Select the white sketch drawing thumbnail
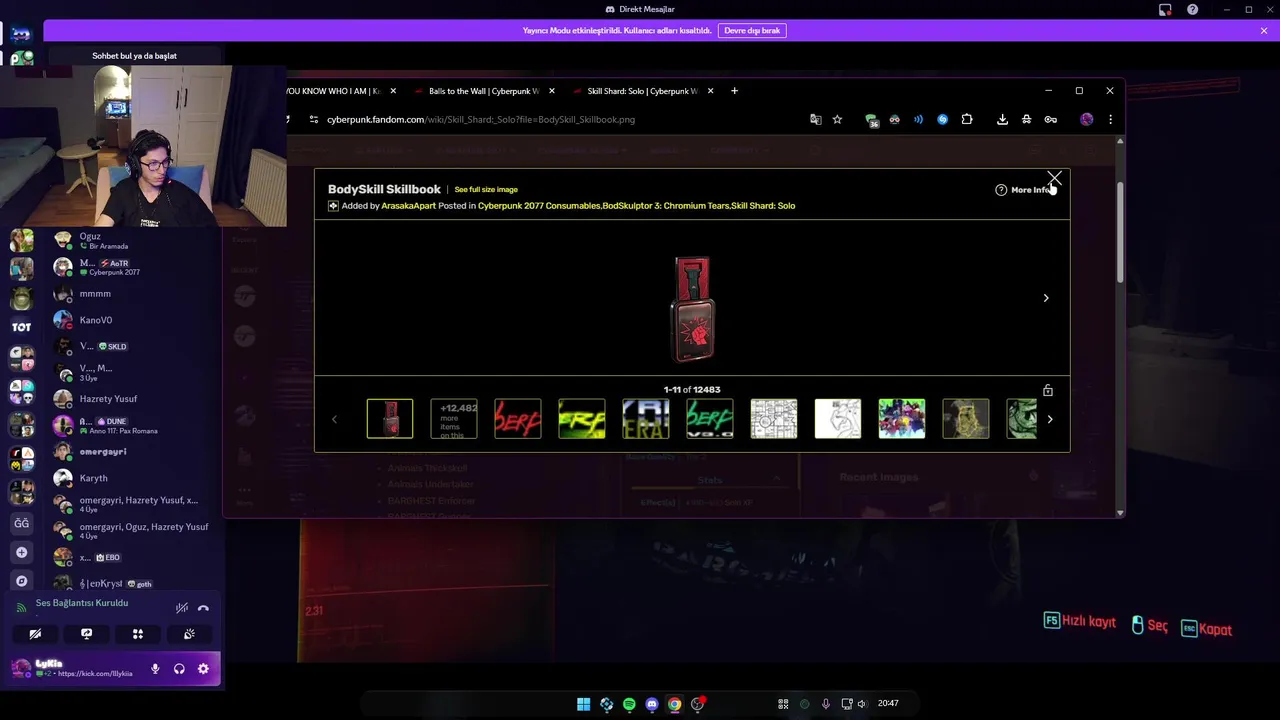 [x=838, y=419]
